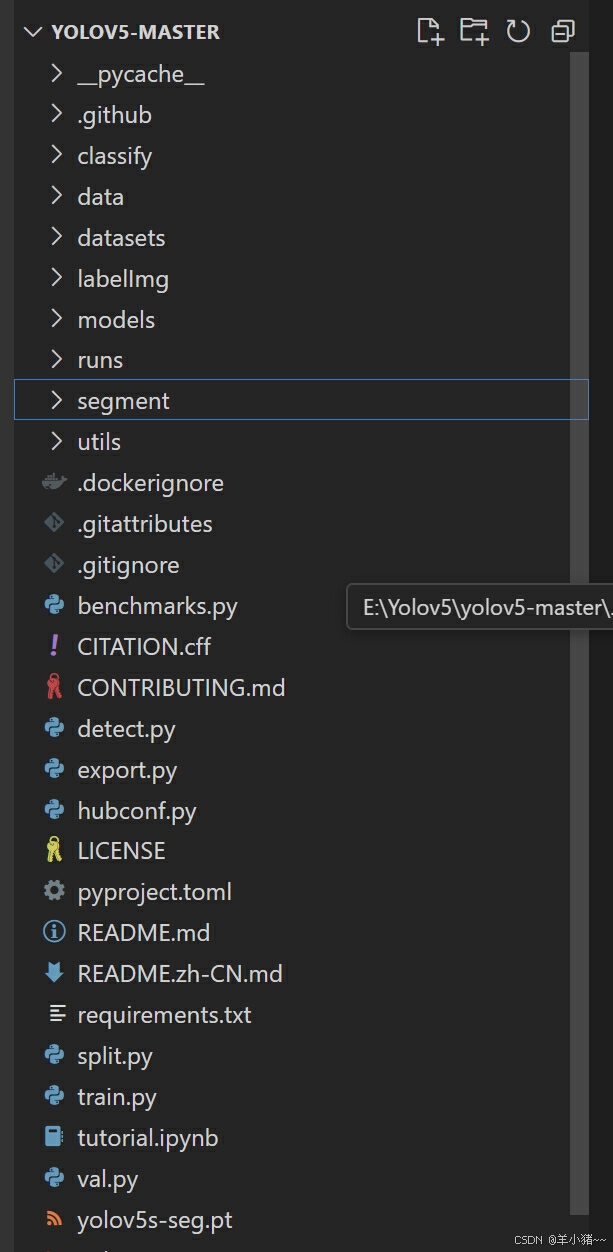Expand the .github folder chevron
Screen dimensions: 613x1252
point(56,115)
